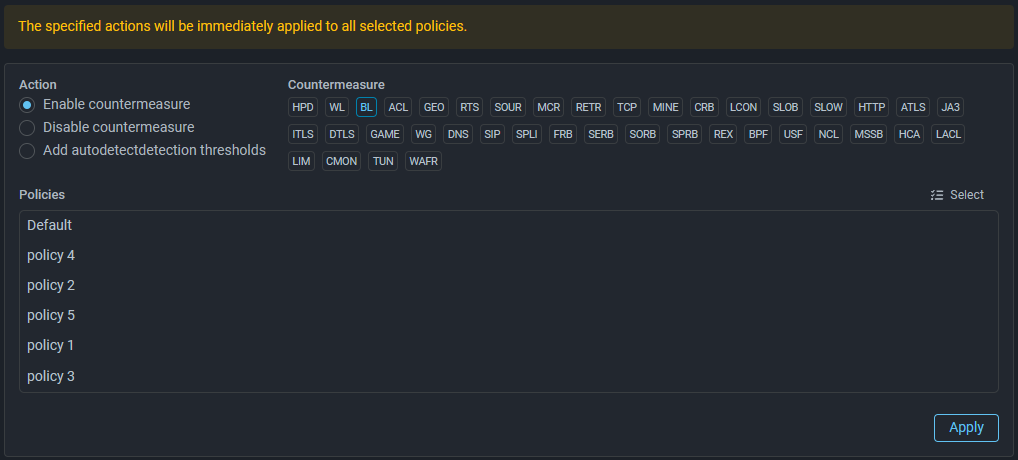
Task: Pick the WAFR countermeasure tag
Action: pos(423,161)
